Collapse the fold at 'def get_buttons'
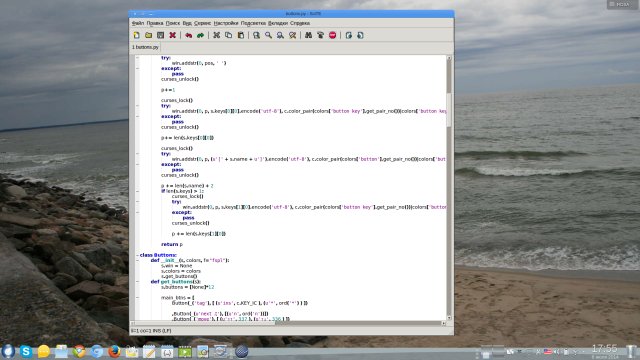640x360 pixels. 137,282
